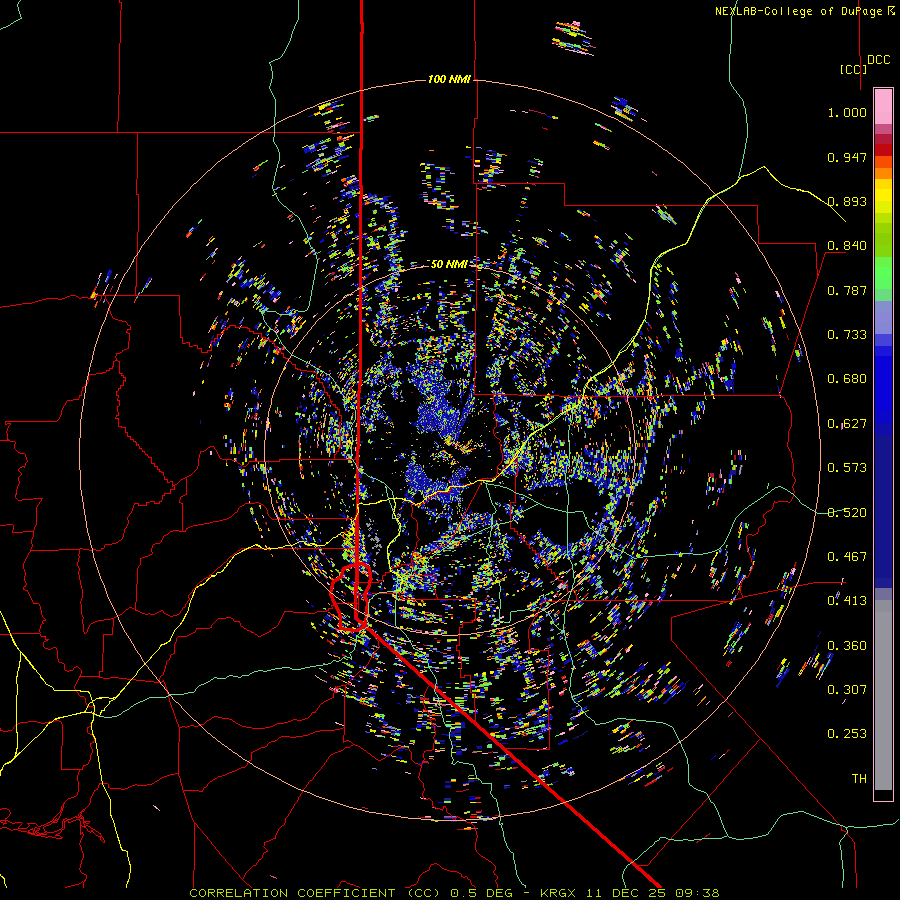
Task: Click the 0.467 color scale value
Action: click(847, 557)
